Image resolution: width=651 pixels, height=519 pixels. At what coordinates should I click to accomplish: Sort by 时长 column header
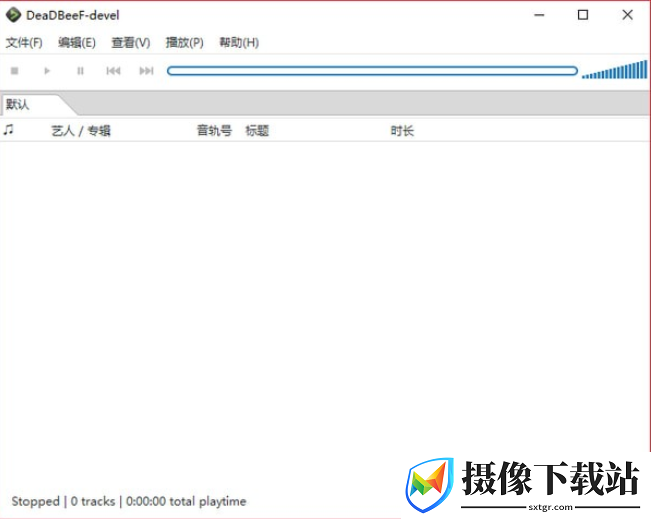click(x=402, y=131)
